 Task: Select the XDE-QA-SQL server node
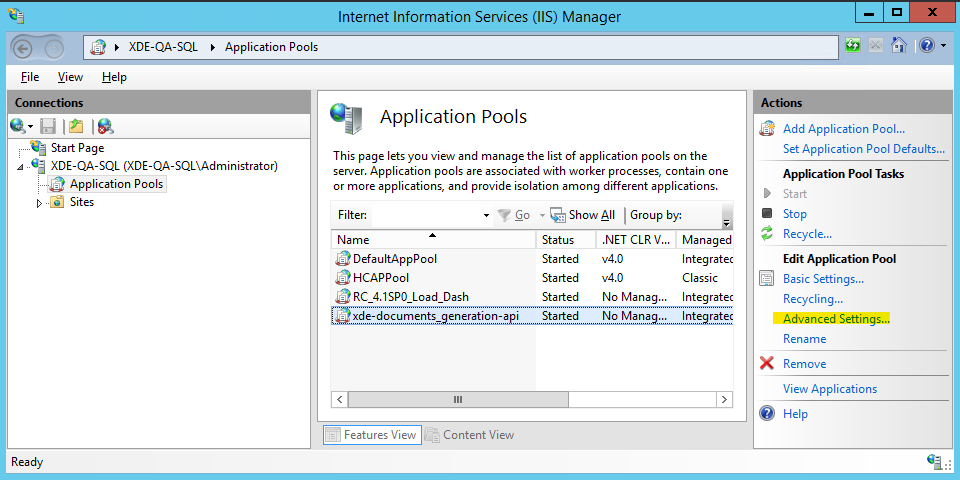(x=164, y=166)
